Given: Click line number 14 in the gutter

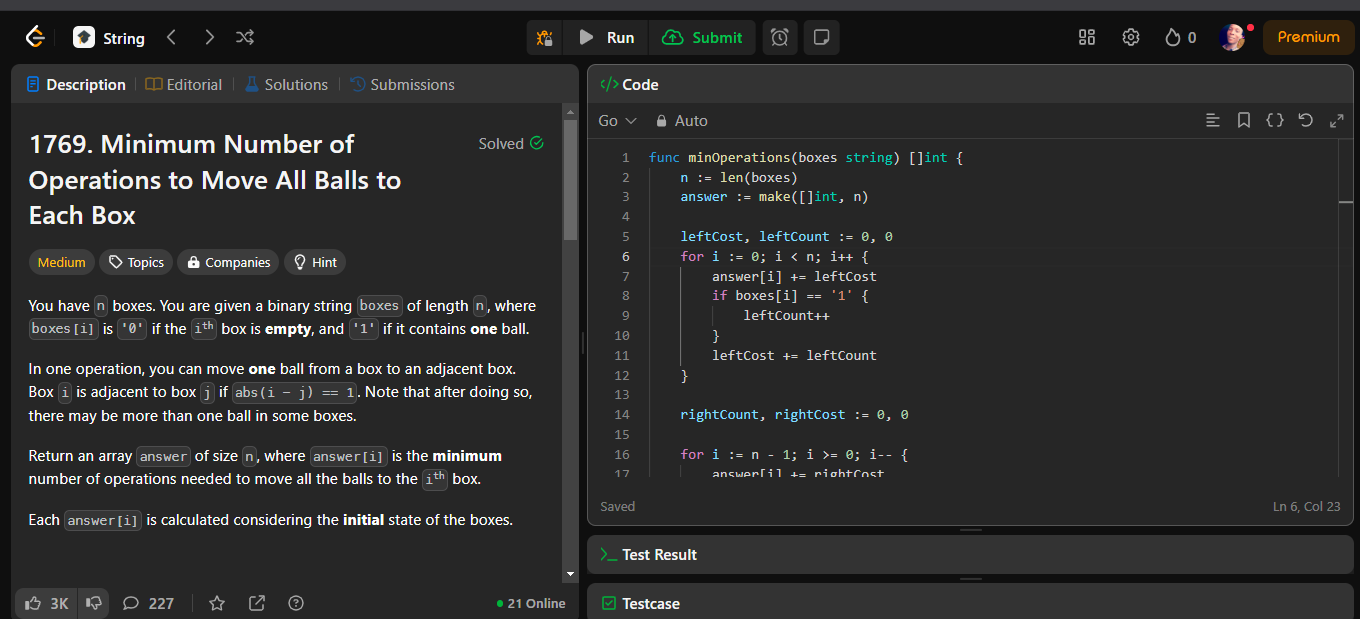Looking at the screenshot, I should coord(623,415).
